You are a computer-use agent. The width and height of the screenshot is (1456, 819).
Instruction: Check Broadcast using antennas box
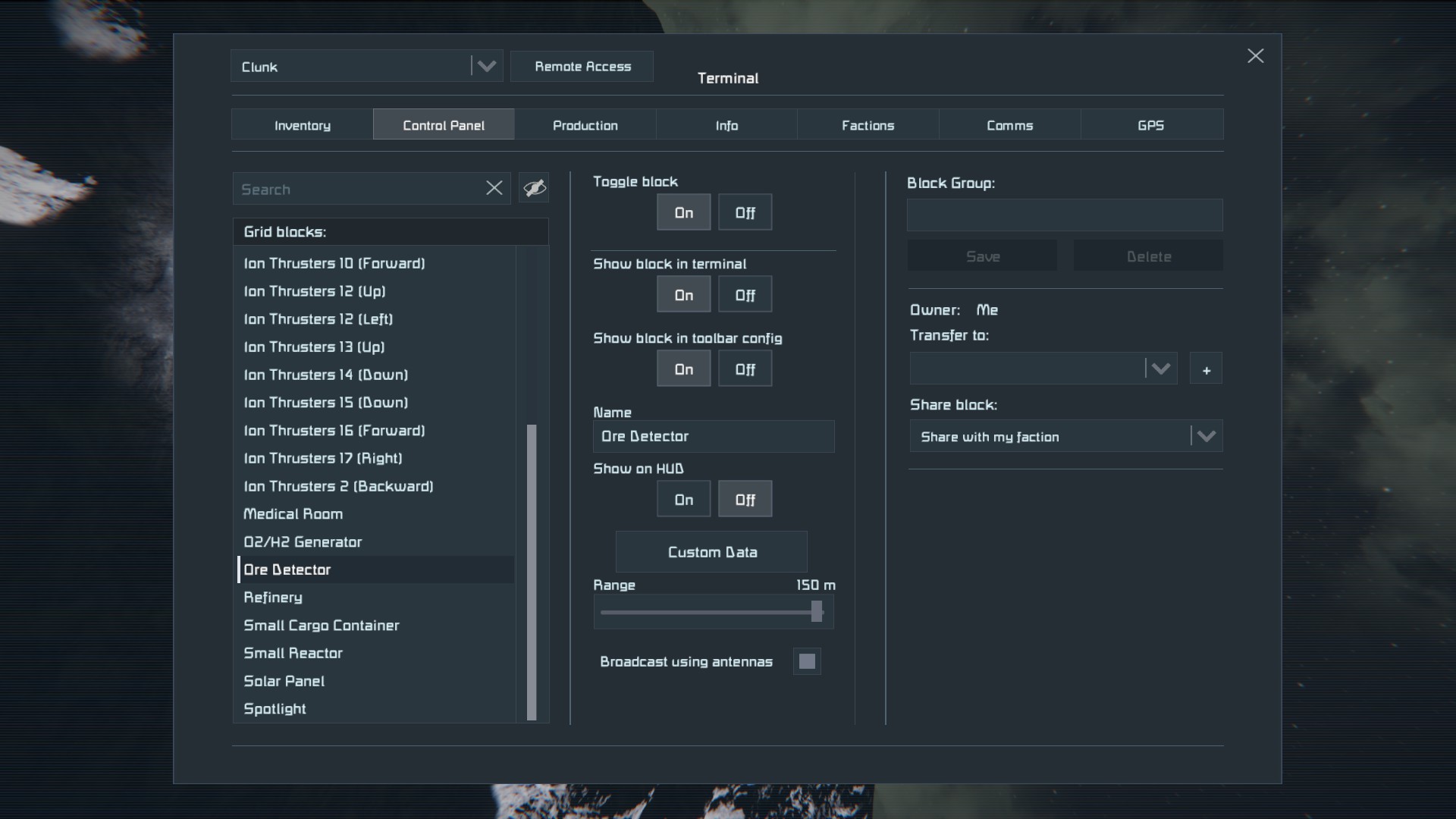tap(807, 661)
